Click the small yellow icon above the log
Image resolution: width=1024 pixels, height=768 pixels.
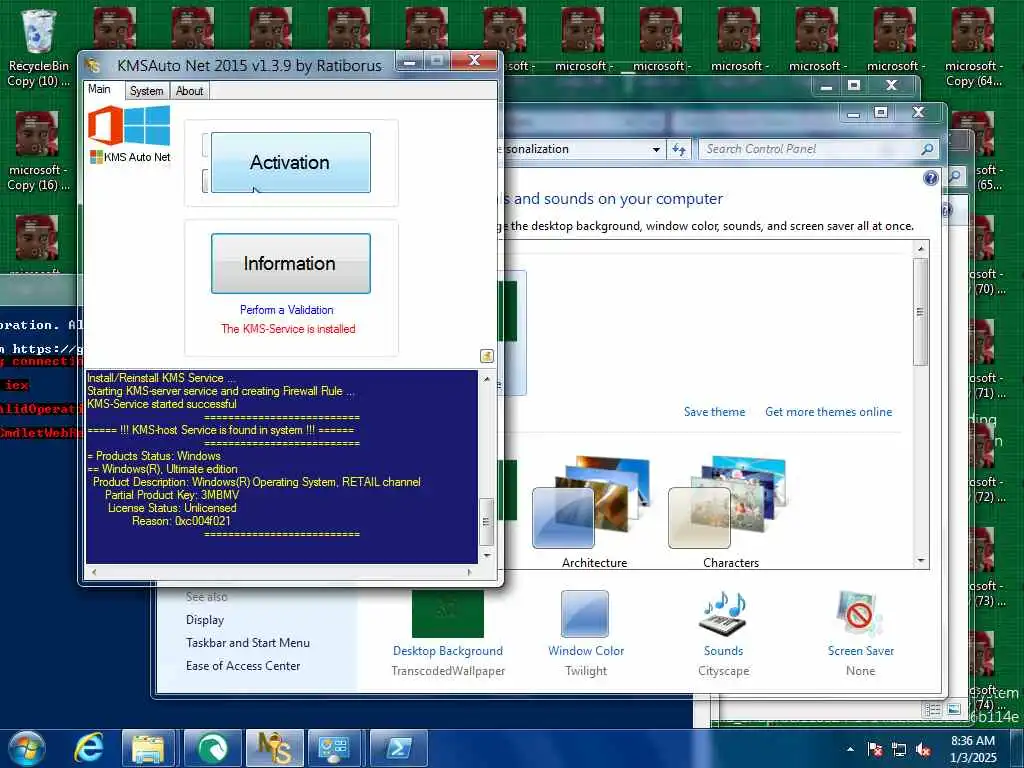click(x=487, y=356)
